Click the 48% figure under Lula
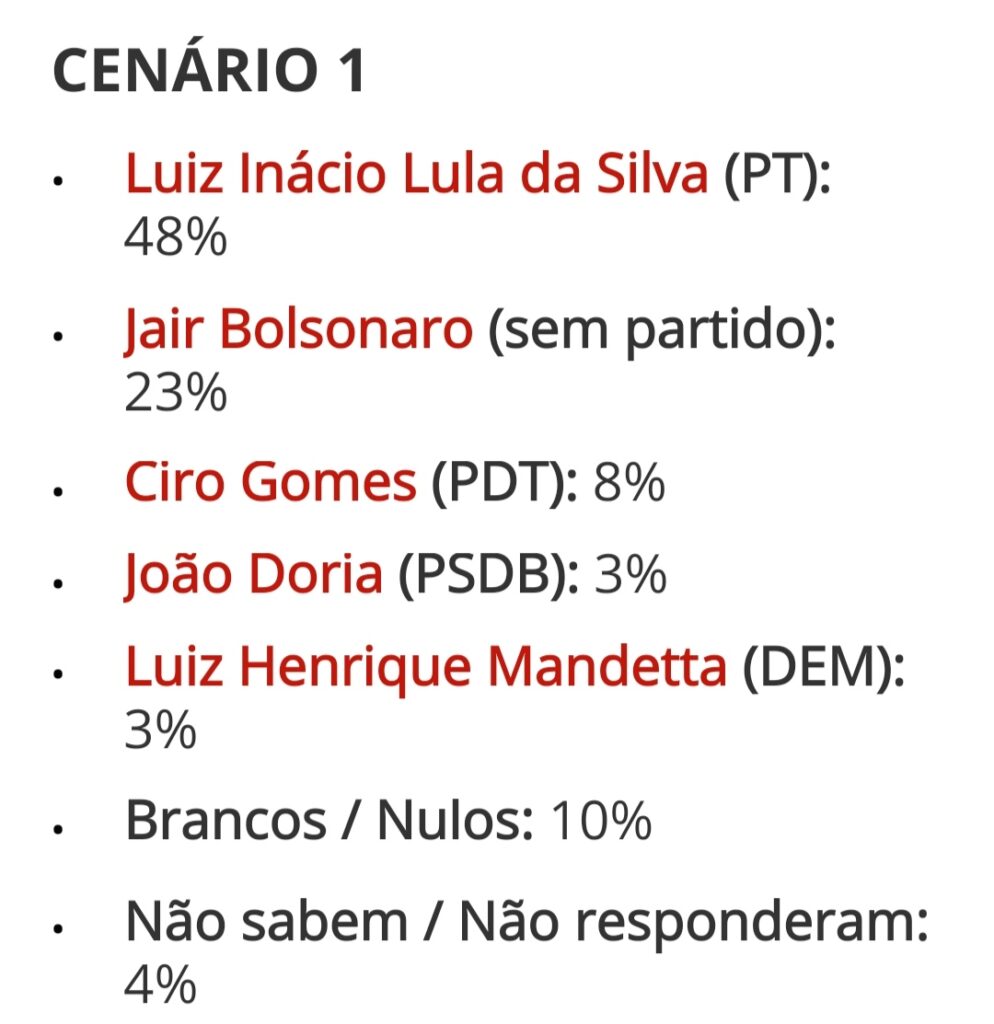 (x=176, y=239)
